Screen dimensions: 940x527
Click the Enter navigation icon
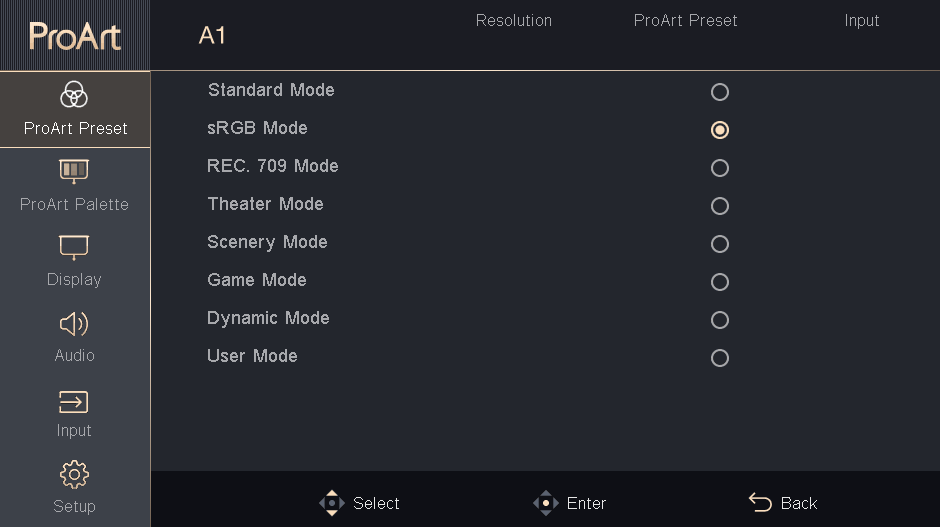click(545, 503)
